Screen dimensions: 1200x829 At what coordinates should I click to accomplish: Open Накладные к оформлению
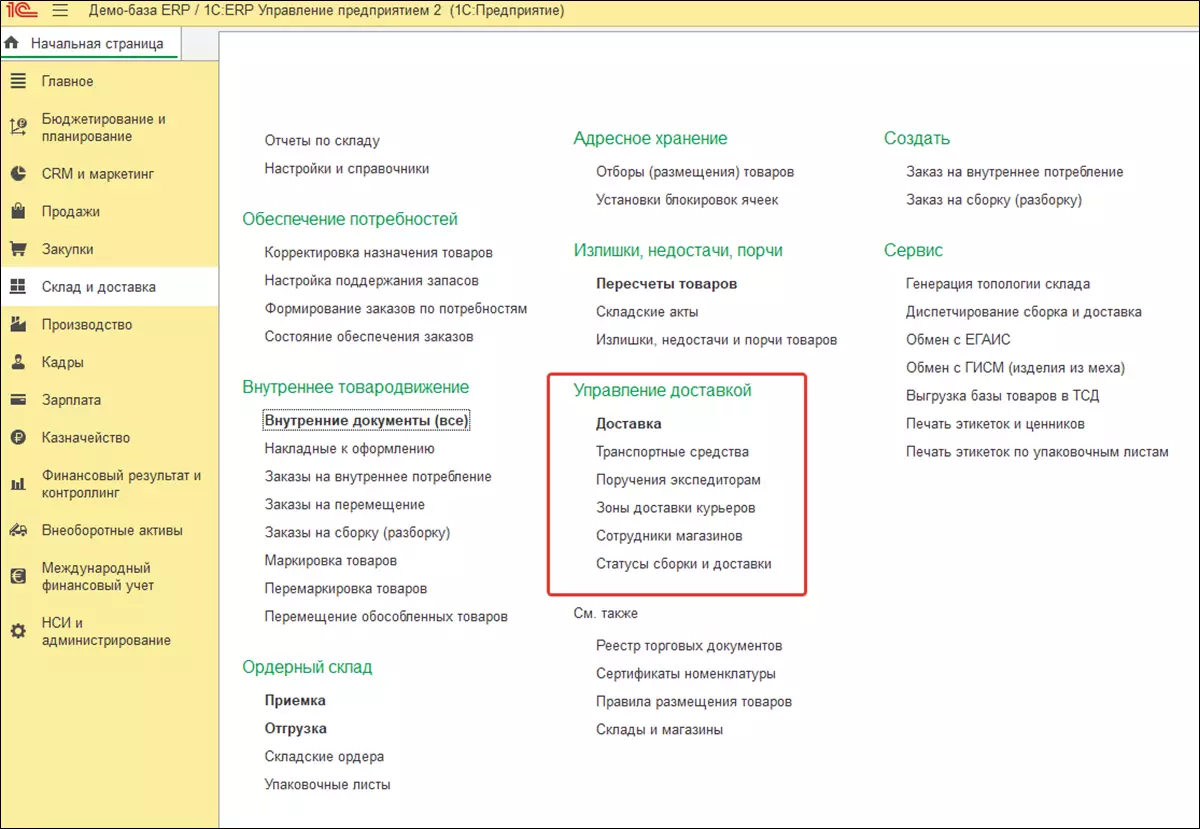[349, 449]
